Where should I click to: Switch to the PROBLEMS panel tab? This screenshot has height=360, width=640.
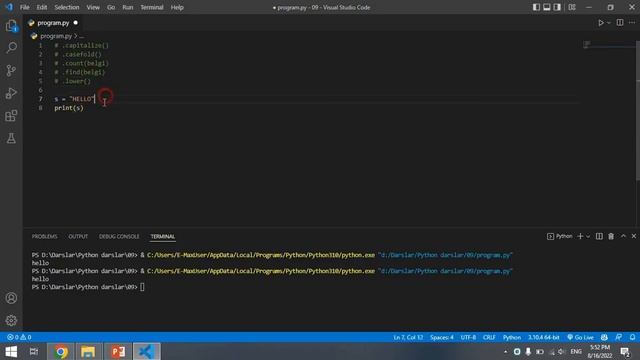tap(44, 236)
